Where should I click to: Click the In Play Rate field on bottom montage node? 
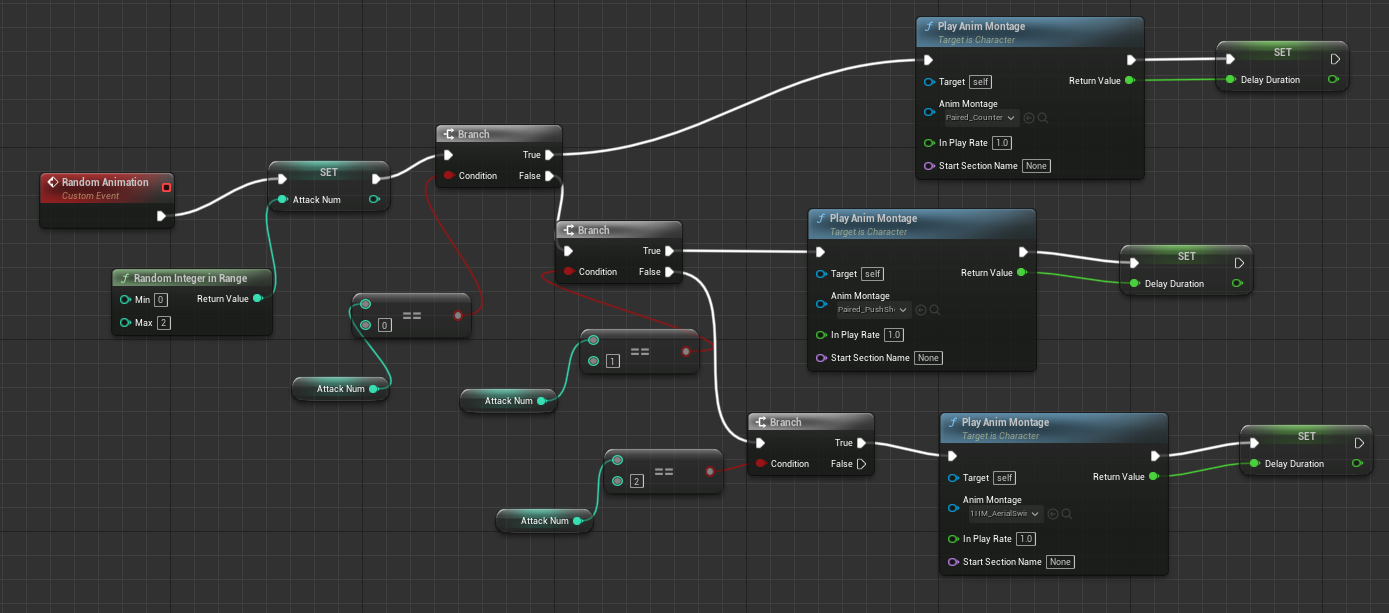(1026, 539)
